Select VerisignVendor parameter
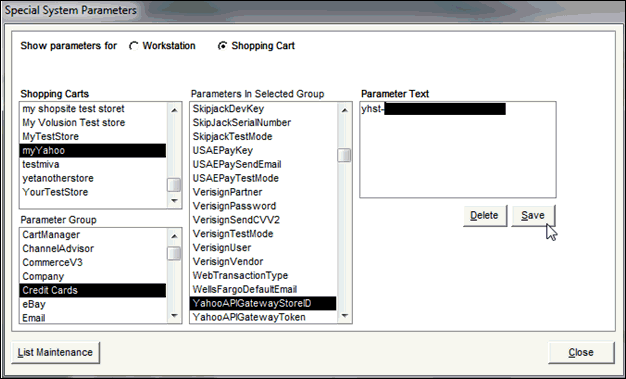Image resolution: width=626 pixels, height=379 pixels. click(x=263, y=262)
